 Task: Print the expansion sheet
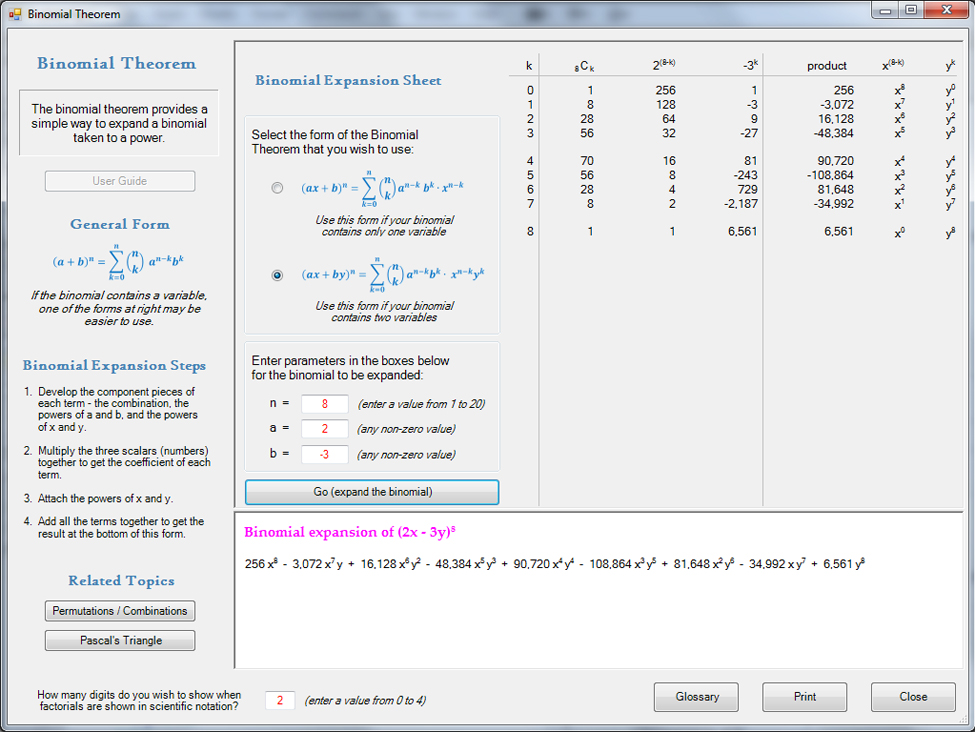coord(804,697)
